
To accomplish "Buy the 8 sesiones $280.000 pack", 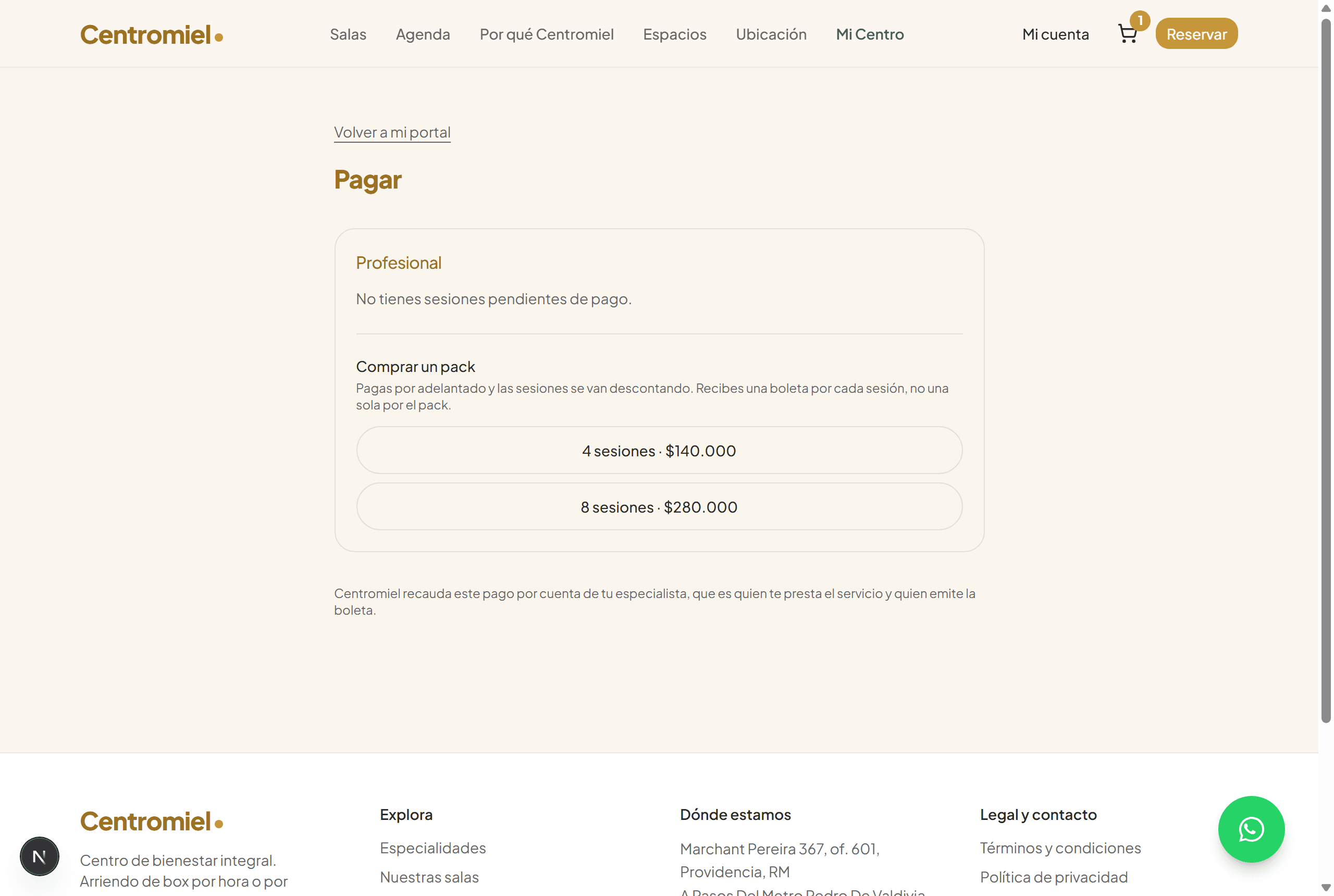I will point(659,506).
